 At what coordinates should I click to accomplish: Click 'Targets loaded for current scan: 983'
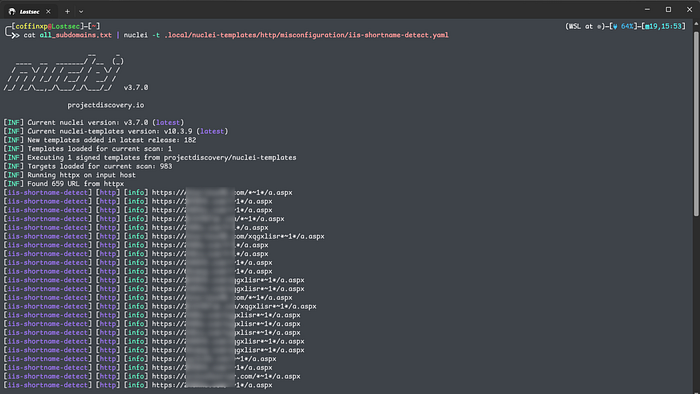click(88, 166)
